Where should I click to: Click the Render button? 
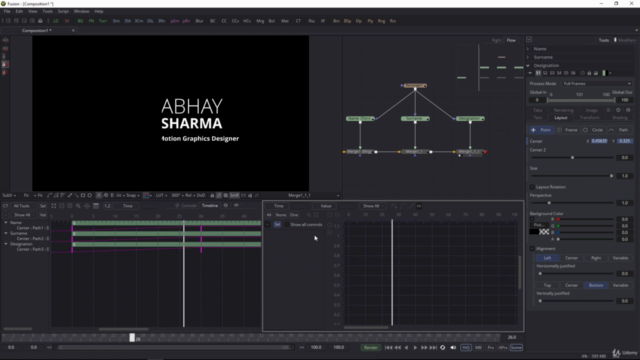[x=371, y=348]
